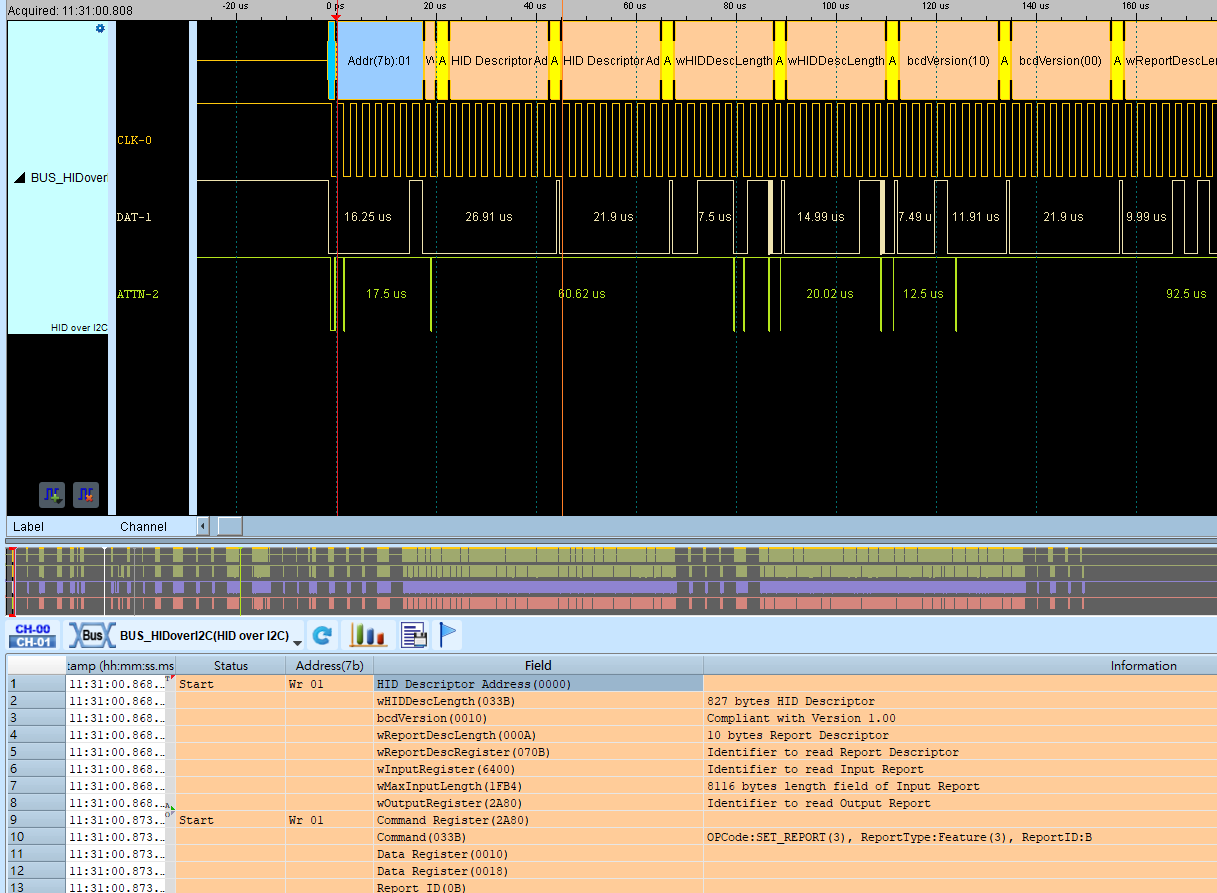Viewport: 1217px width, 893px height.
Task: Click the blue flag marker icon
Action: (x=449, y=634)
